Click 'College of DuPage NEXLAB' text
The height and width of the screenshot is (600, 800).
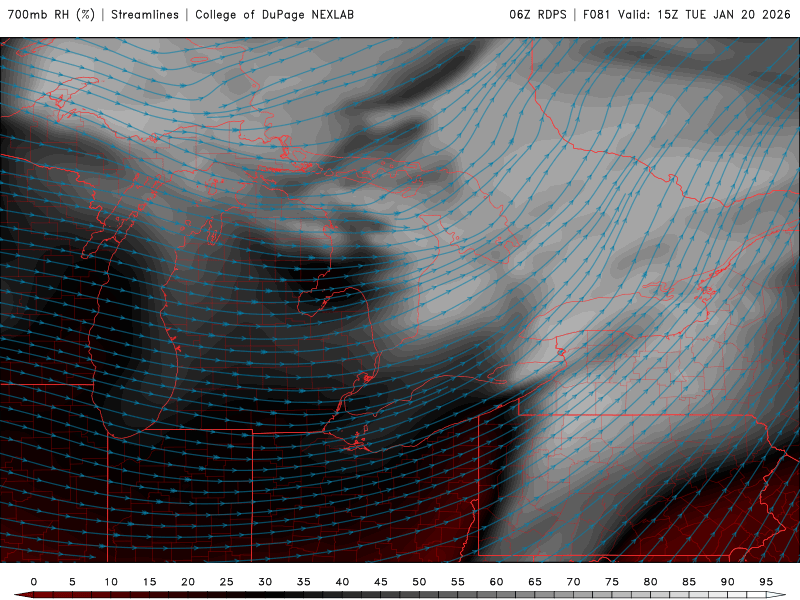point(274,14)
